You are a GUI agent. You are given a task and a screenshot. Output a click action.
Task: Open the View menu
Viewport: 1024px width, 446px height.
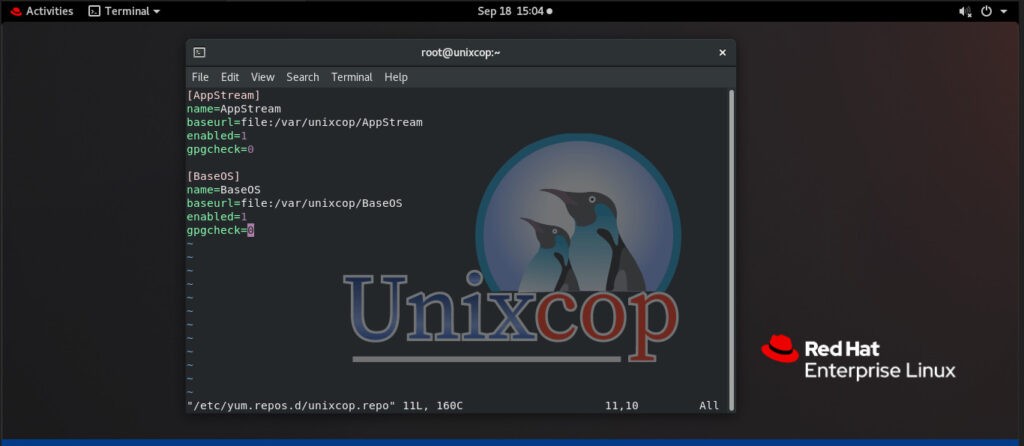click(x=263, y=77)
